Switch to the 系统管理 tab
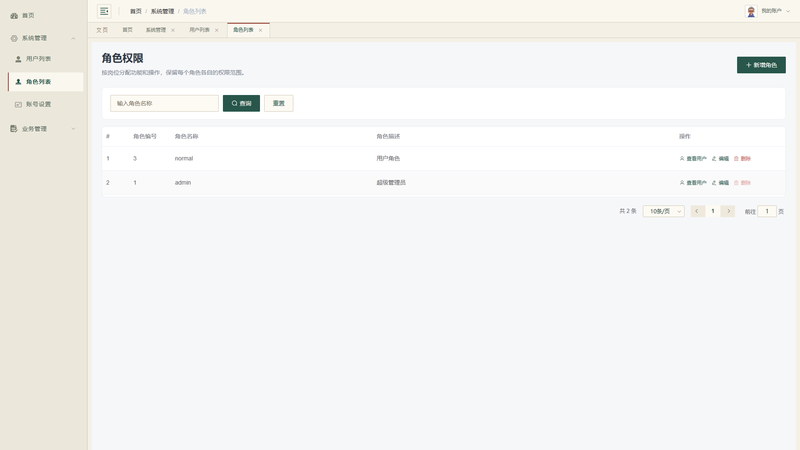The width and height of the screenshot is (800, 450). click(156, 30)
